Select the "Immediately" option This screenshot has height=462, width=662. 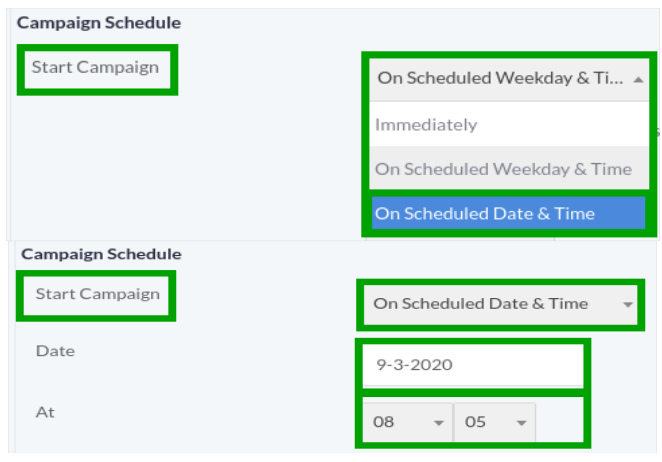426,125
